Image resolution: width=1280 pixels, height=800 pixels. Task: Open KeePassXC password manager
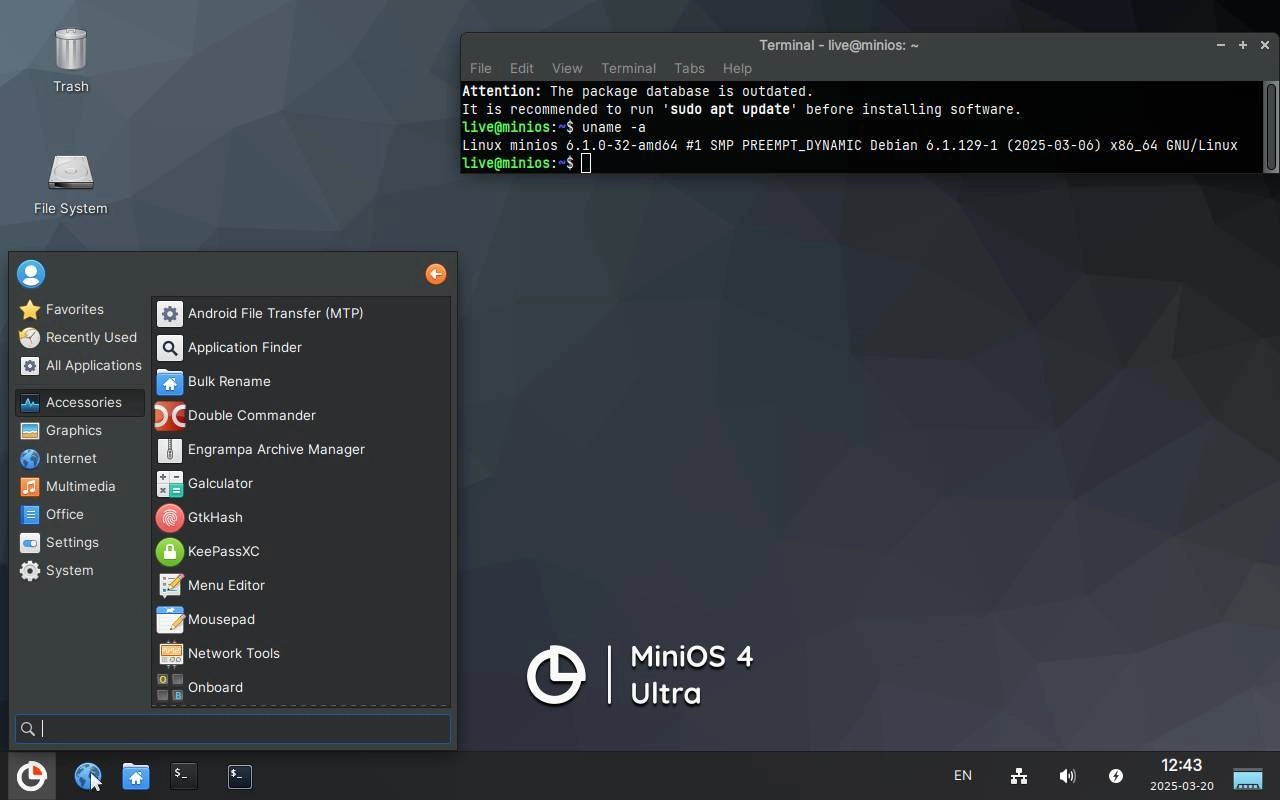(x=301, y=551)
